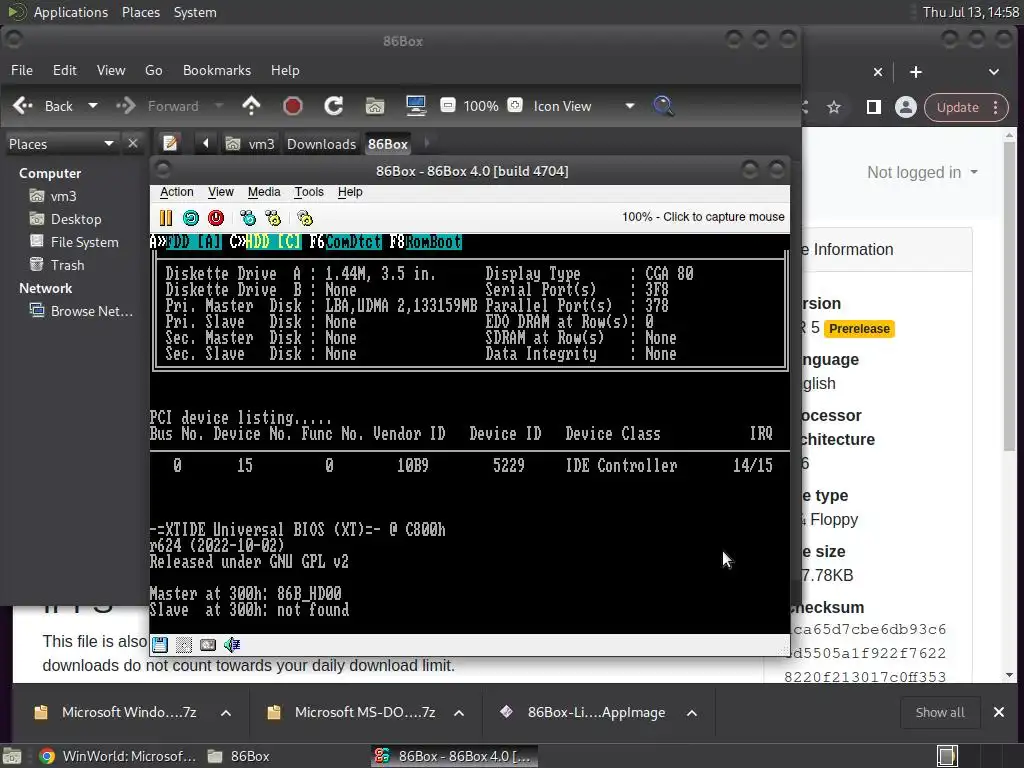Expand options for 86Box-Li....AppImage download
This screenshot has width=1024, height=768.
692,712
